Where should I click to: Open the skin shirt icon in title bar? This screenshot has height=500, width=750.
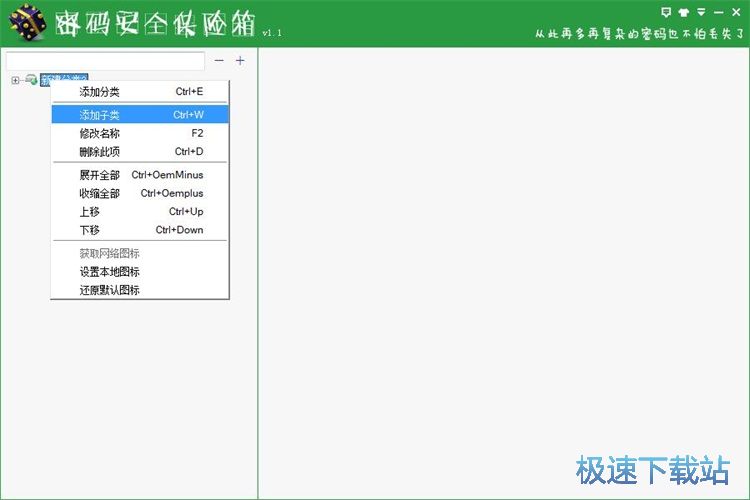pos(684,12)
